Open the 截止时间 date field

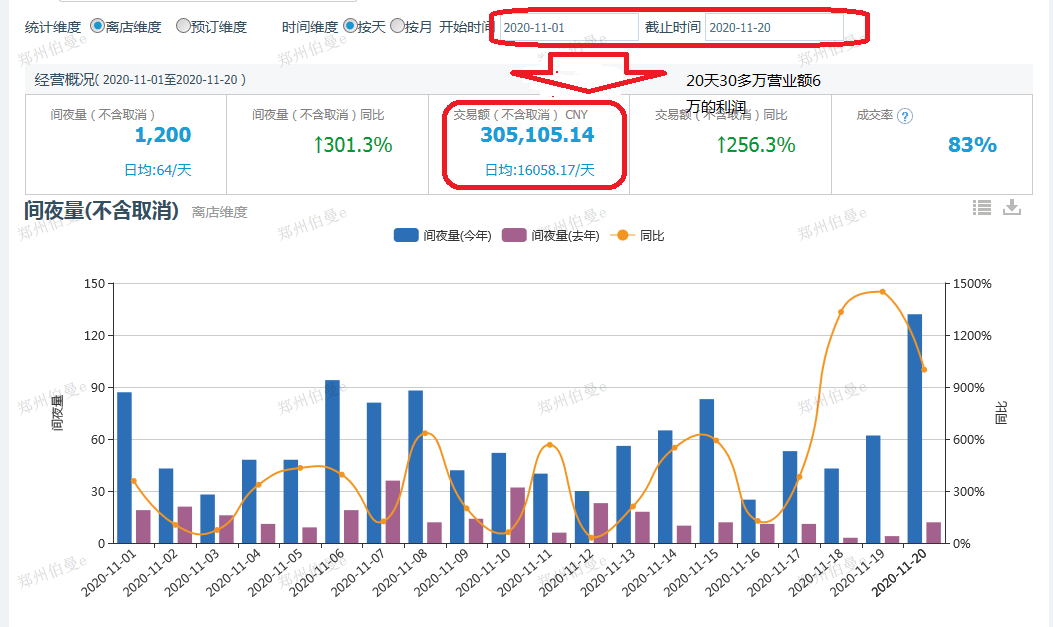pyautogui.click(x=773, y=27)
